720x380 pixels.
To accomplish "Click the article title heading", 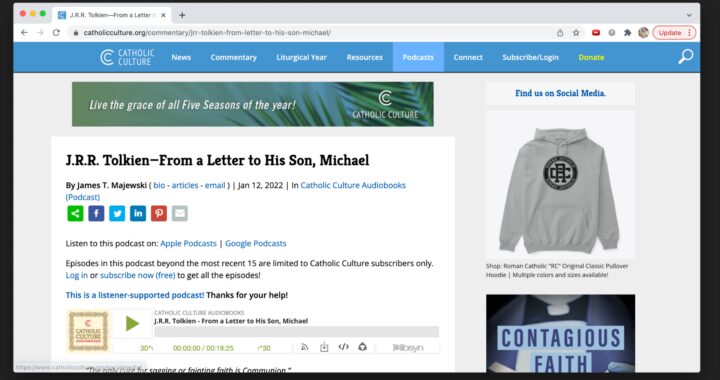I will click(x=217, y=160).
